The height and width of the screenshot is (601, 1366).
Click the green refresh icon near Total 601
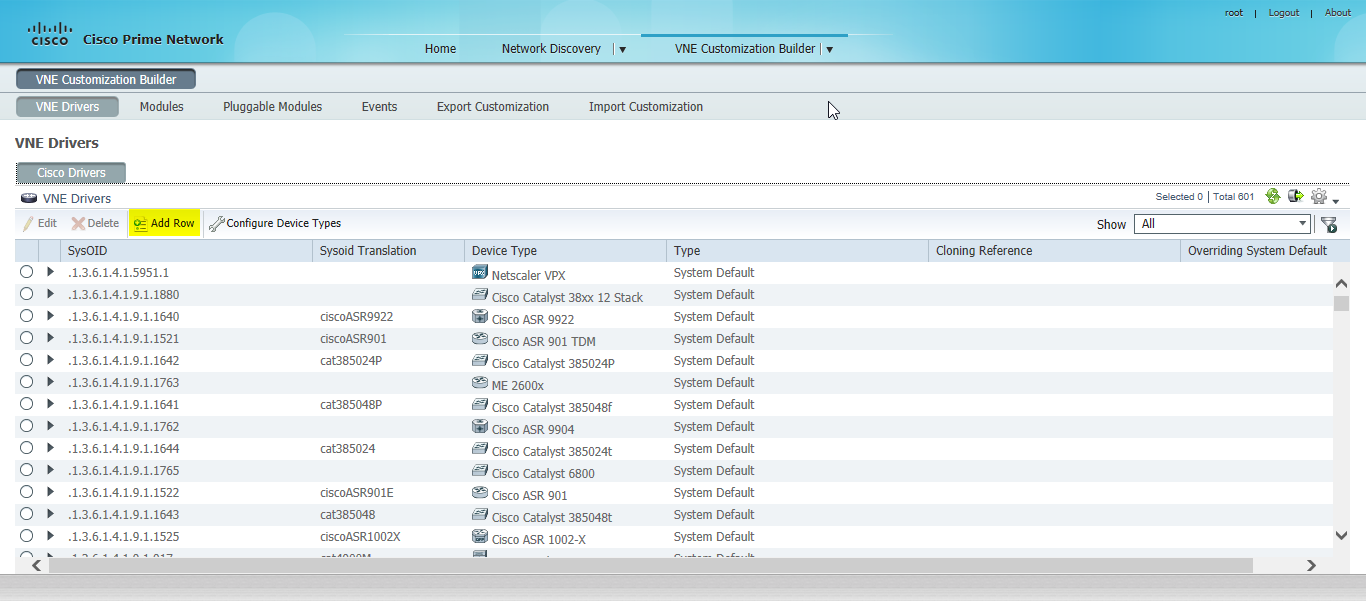tap(1272, 196)
